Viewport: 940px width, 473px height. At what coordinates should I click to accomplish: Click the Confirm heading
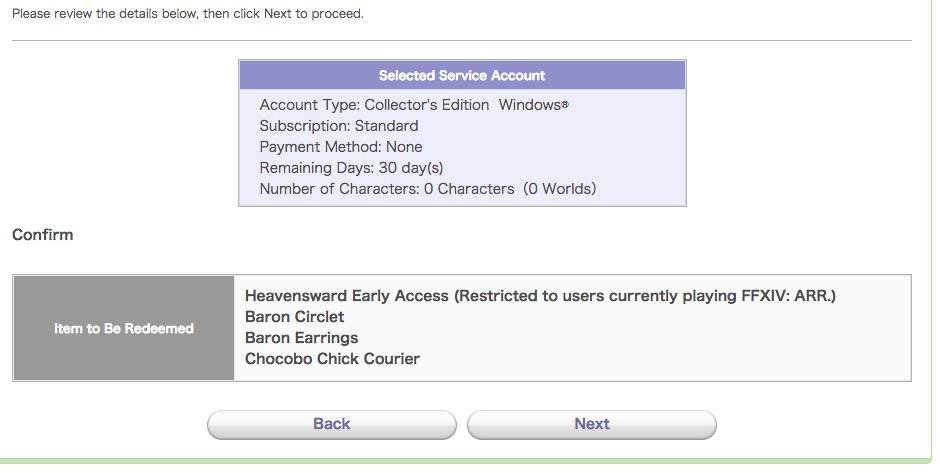(43, 235)
